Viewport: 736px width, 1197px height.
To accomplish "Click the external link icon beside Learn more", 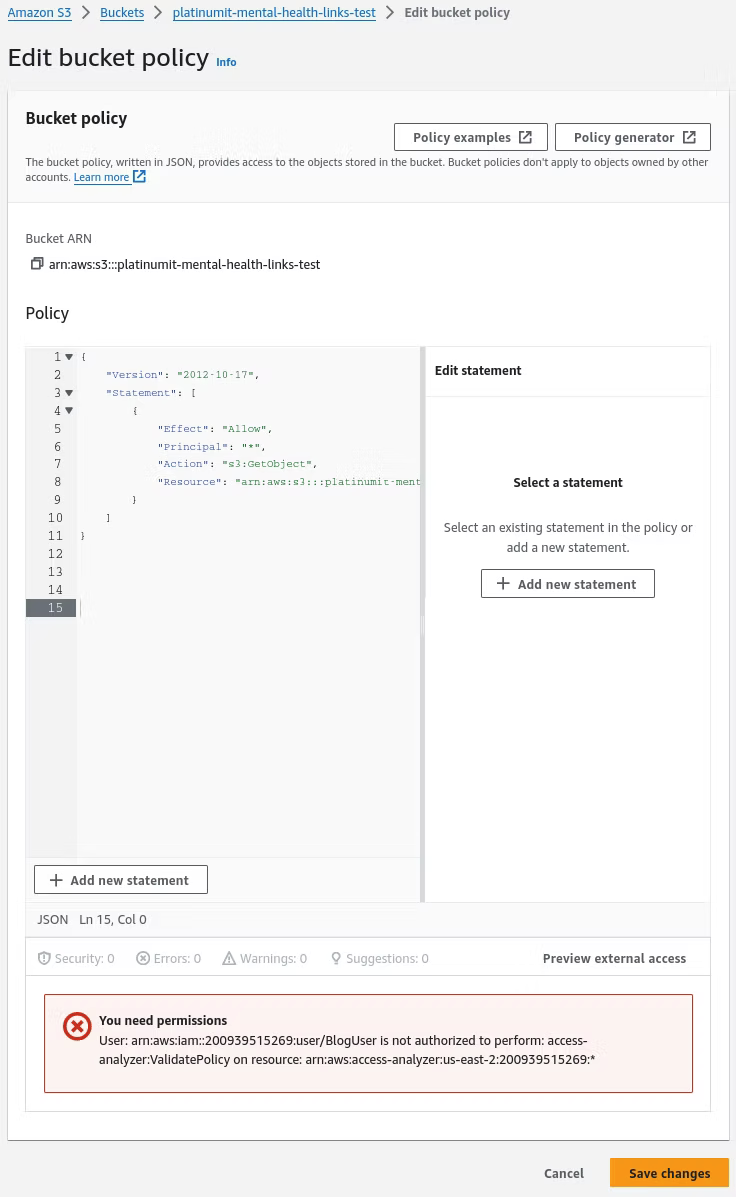I will (x=139, y=176).
